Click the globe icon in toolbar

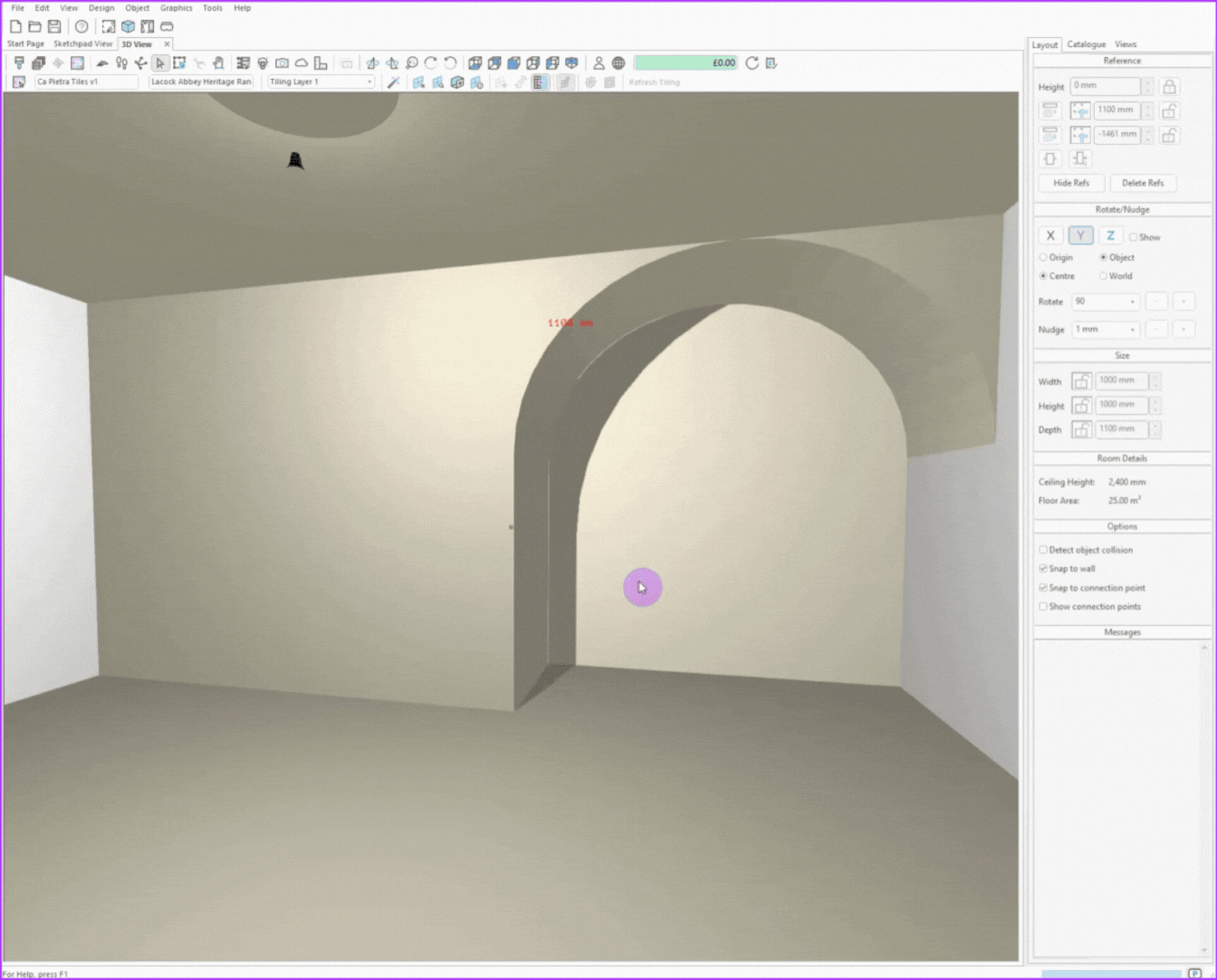(618, 63)
